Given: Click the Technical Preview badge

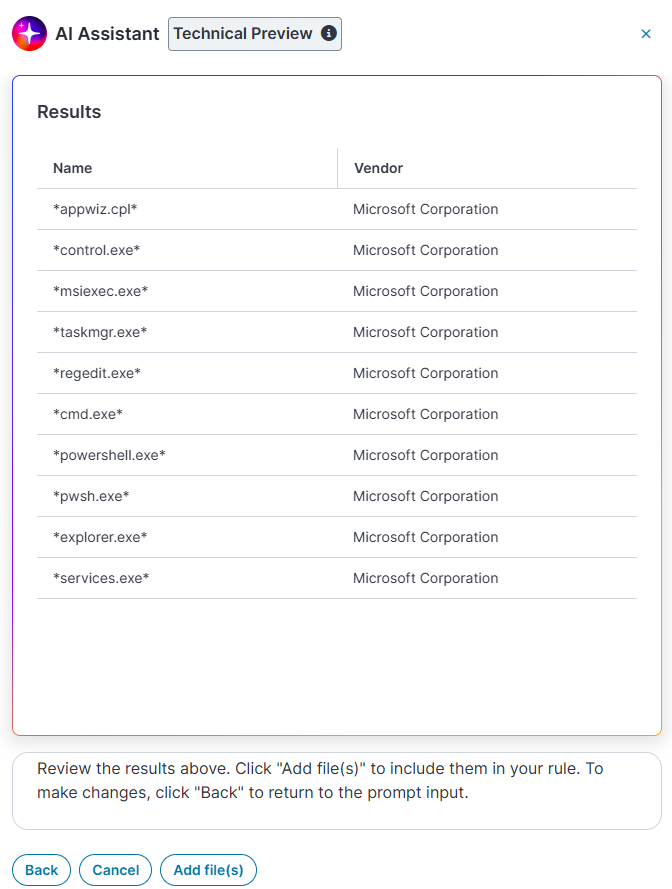Looking at the screenshot, I should (x=255, y=34).
